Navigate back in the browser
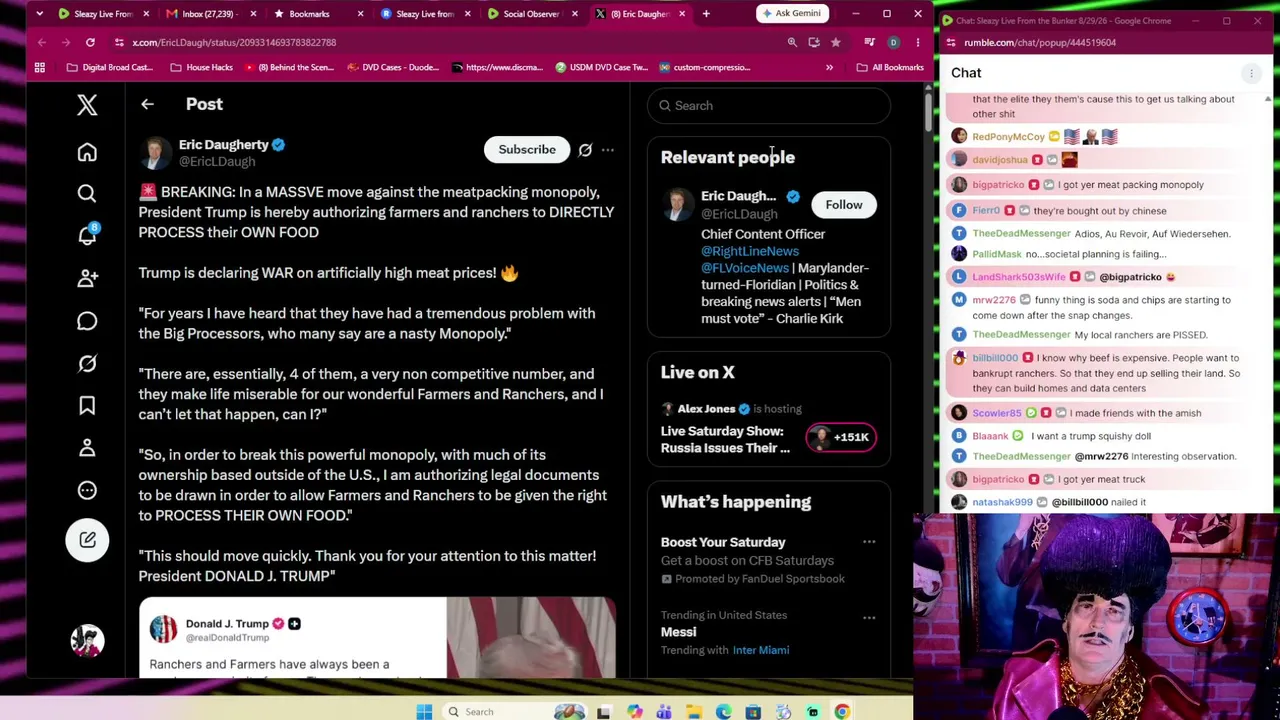Screen dimensions: 1280x720 pos(41,43)
